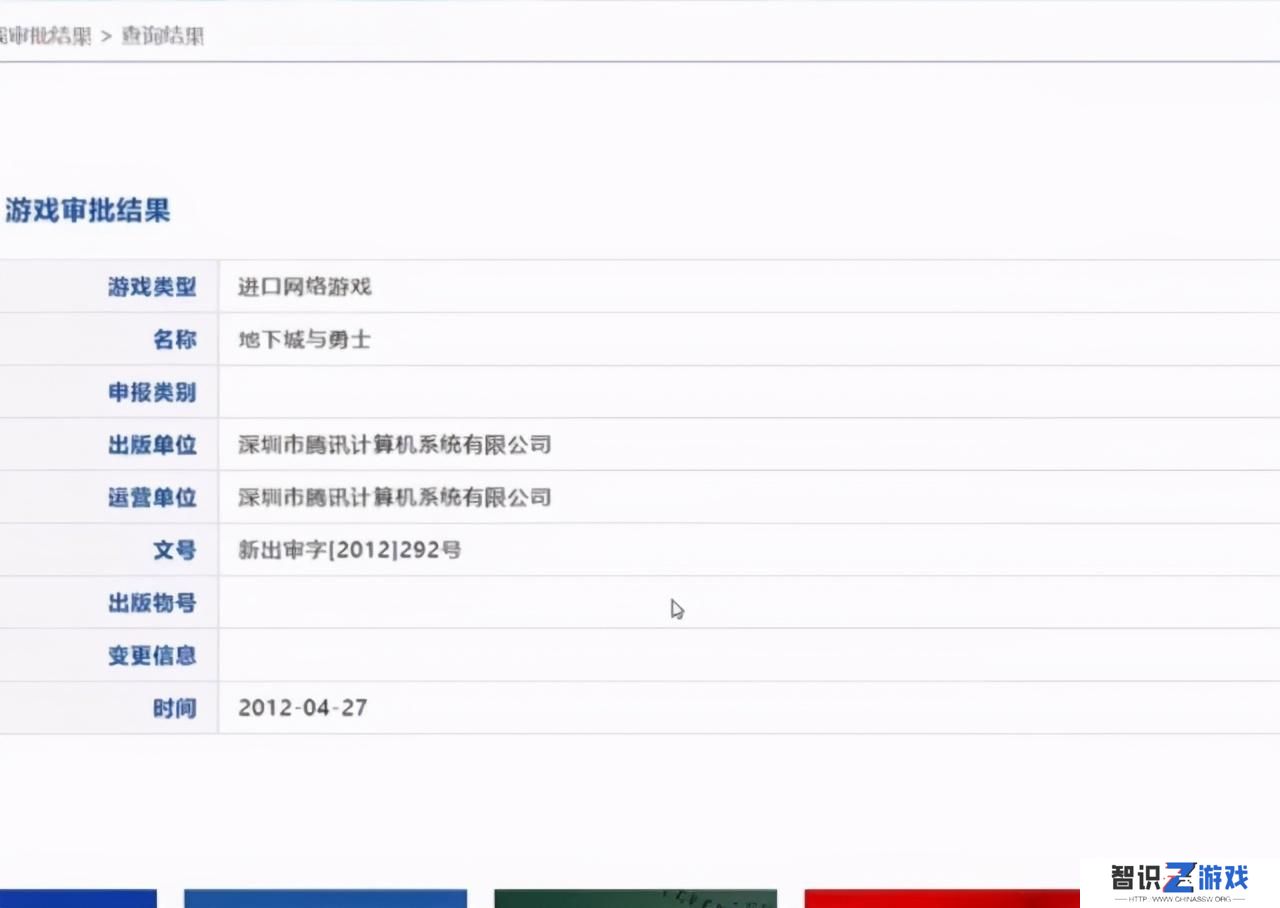Select the 游戏审批结果 heading
Viewport: 1280px width, 908px height.
tap(88, 210)
